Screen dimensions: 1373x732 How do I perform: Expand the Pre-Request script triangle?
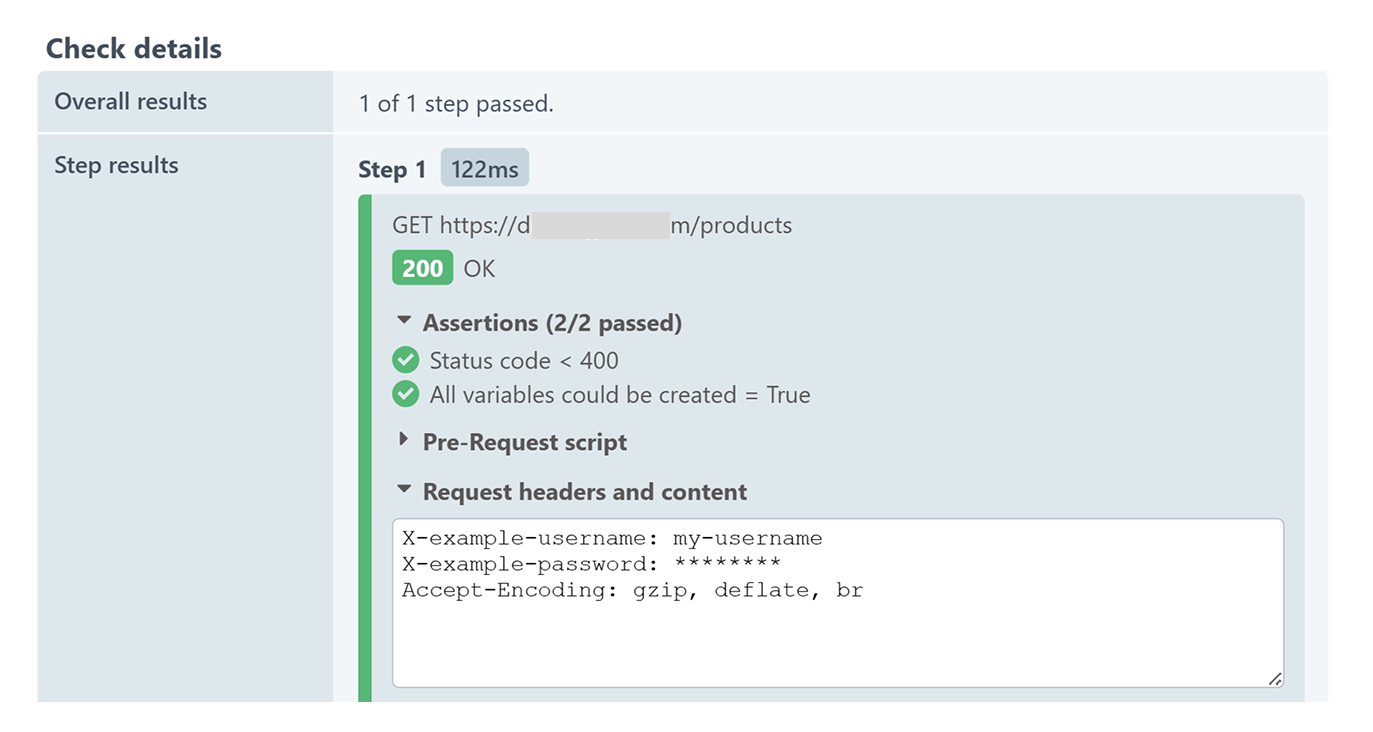click(x=404, y=440)
